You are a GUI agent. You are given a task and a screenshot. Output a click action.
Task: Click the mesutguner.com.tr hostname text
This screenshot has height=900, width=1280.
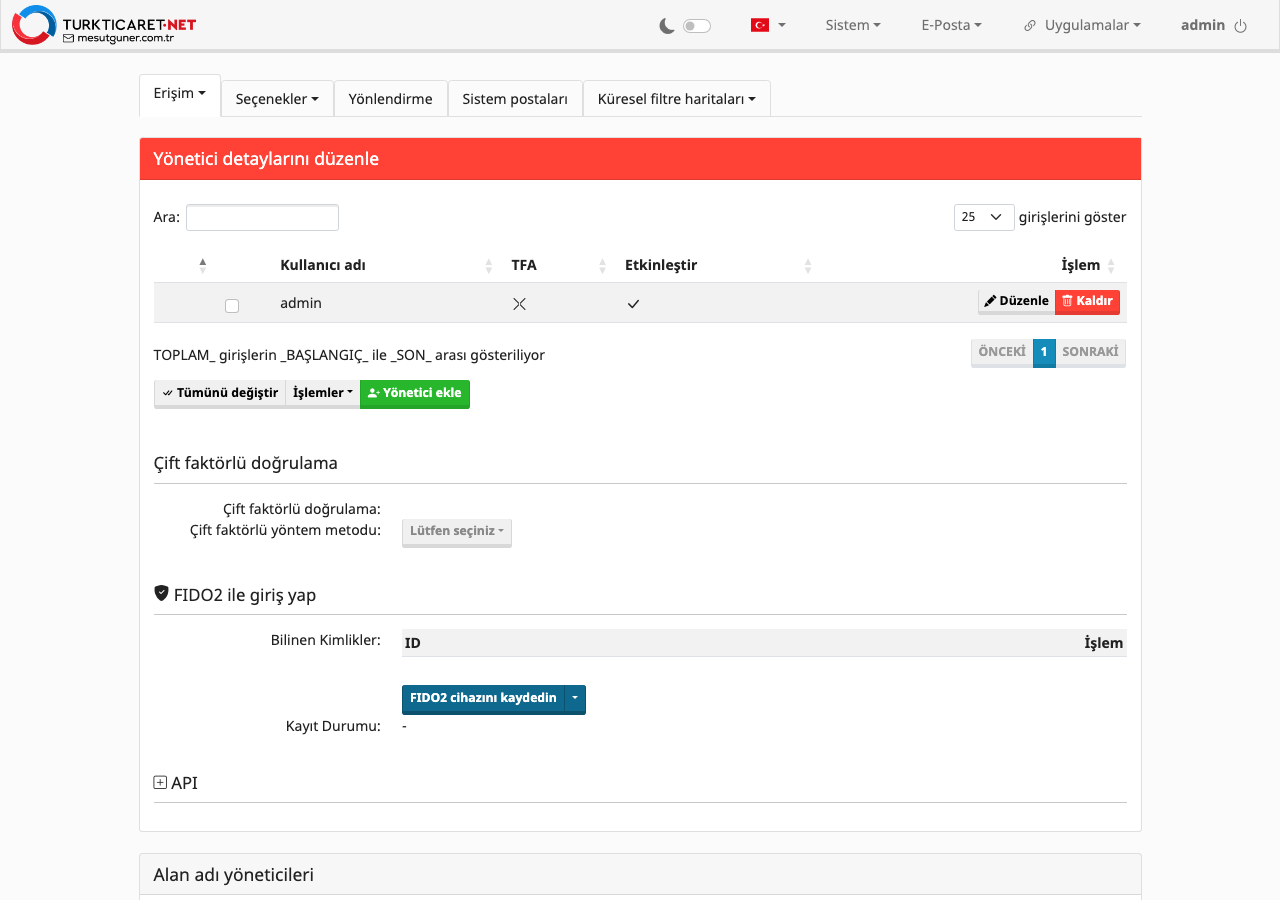[x=125, y=38]
